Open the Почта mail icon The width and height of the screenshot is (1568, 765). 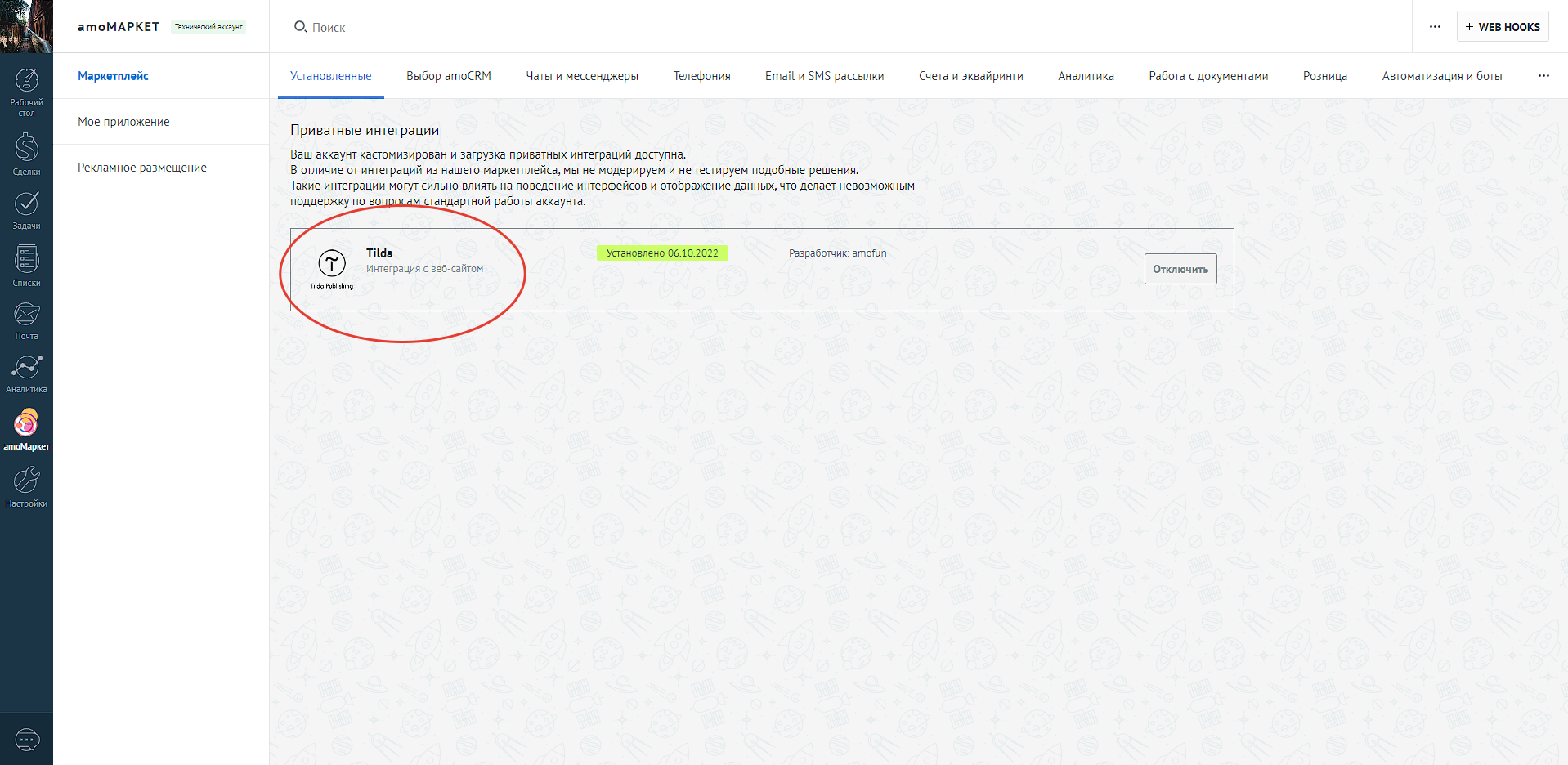point(26,318)
